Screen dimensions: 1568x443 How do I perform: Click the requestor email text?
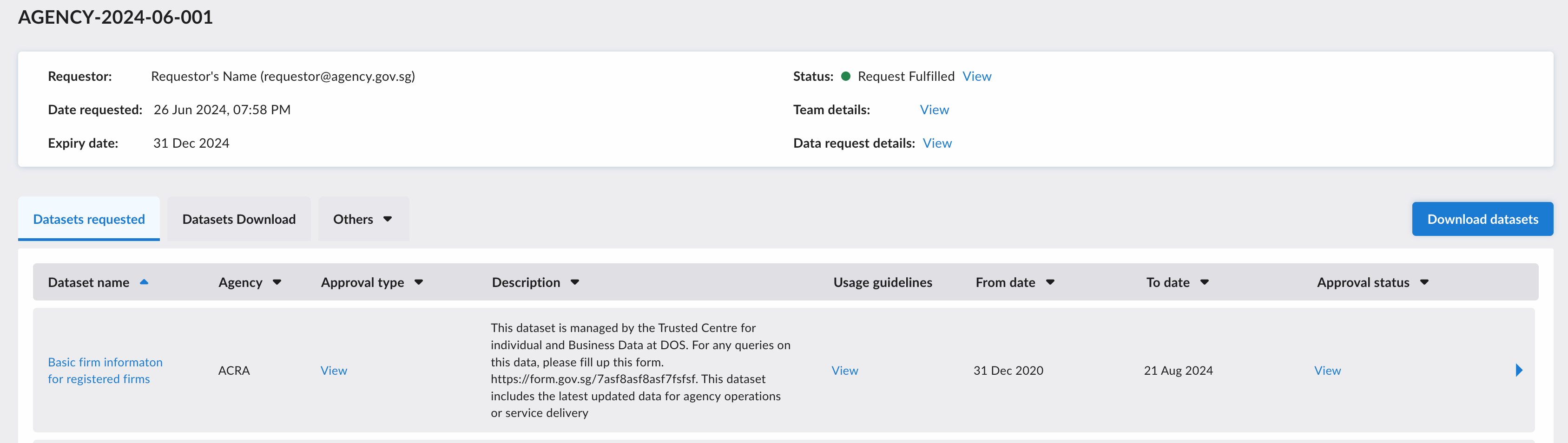(338, 76)
